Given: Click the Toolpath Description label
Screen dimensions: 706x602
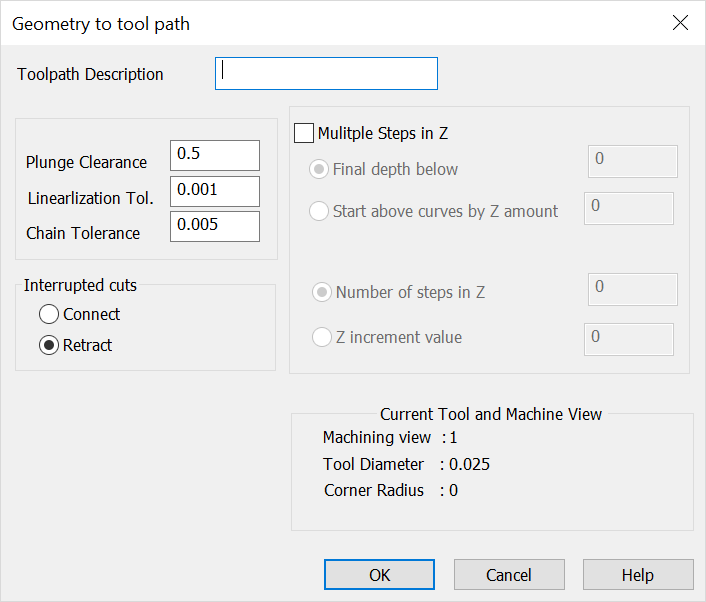Looking at the screenshot, I should [90, 74].
